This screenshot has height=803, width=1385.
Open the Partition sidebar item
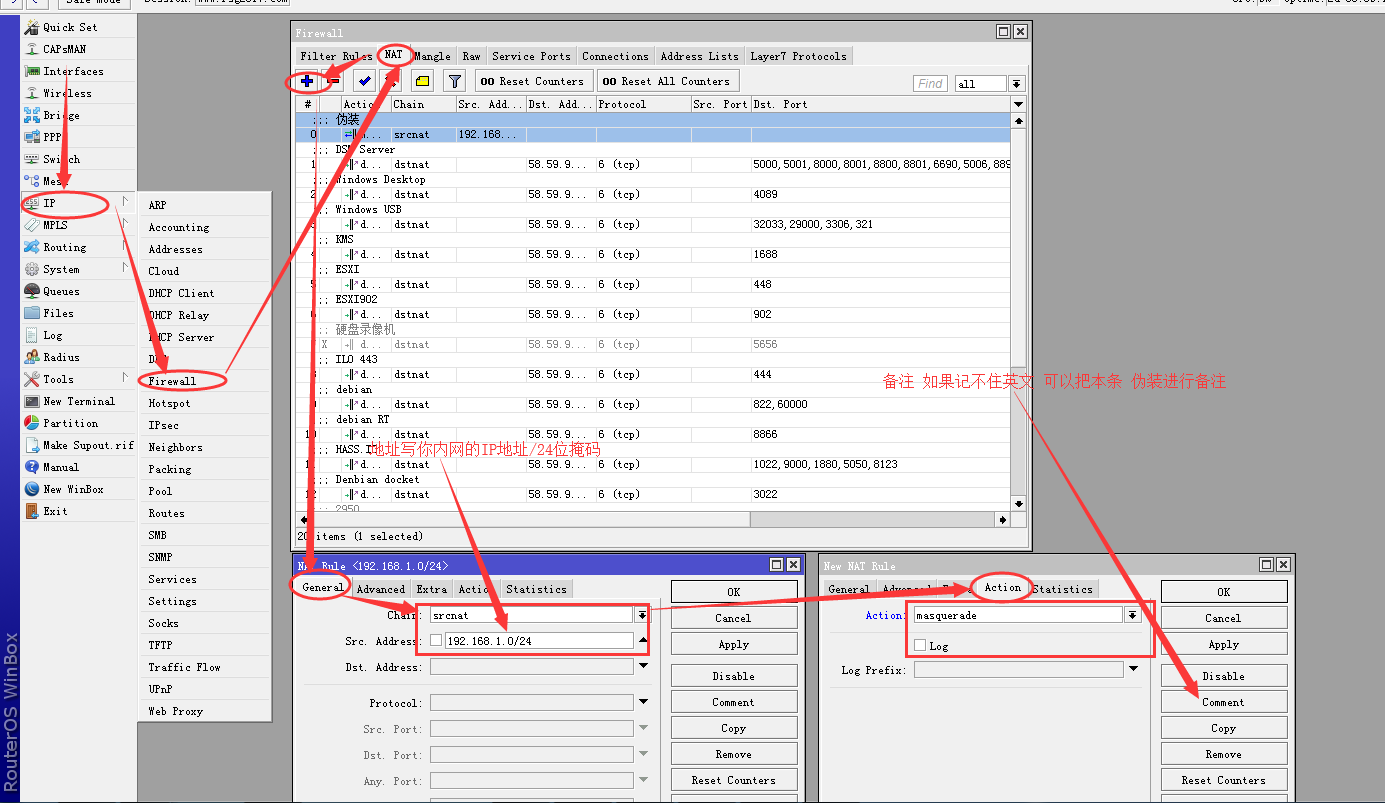70,423
